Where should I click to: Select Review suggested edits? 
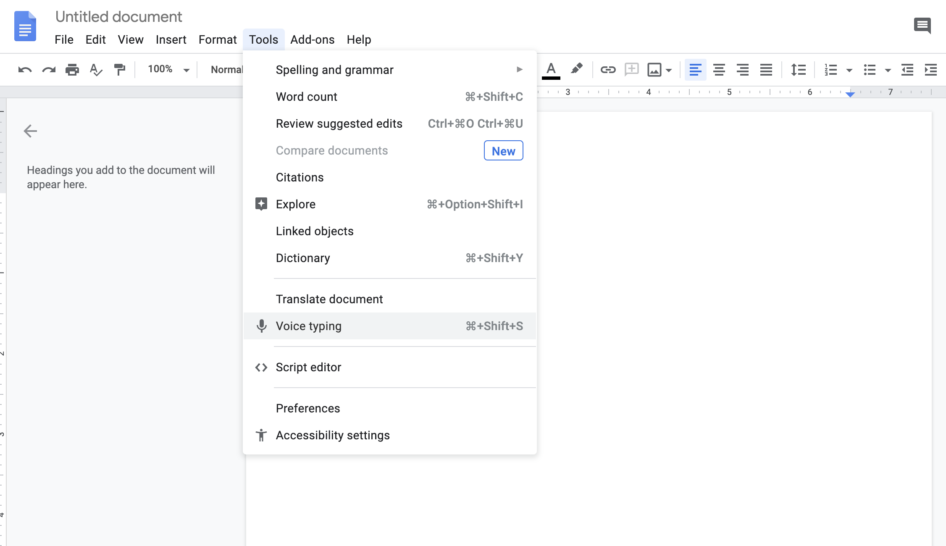[x=390, y=124]
